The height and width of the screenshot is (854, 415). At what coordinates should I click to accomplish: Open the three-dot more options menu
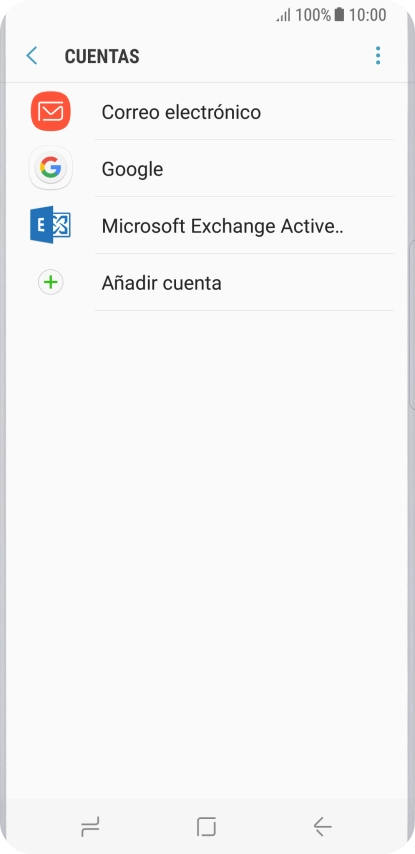[x=377, y=56]
